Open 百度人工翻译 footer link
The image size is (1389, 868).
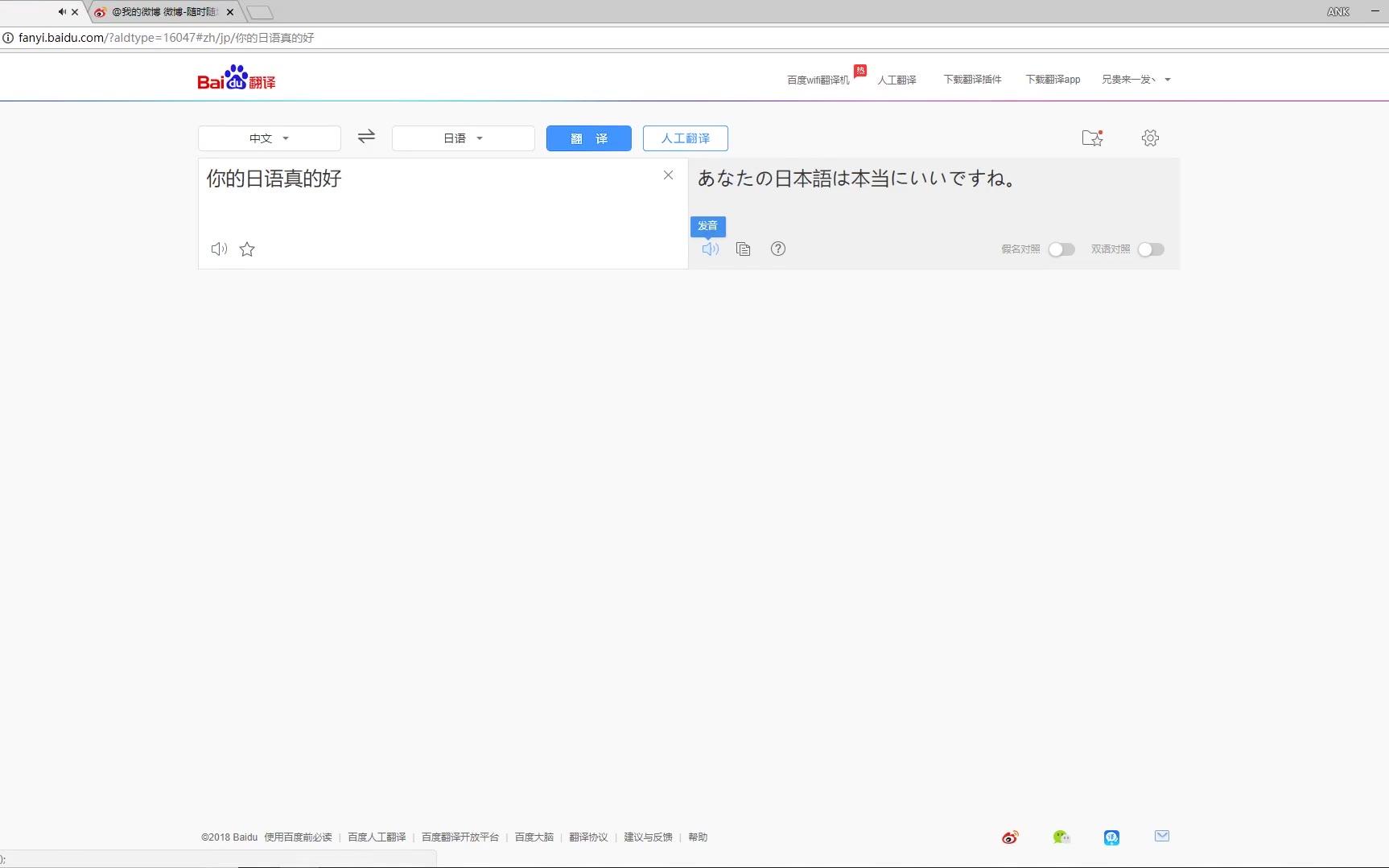[377, 837]
